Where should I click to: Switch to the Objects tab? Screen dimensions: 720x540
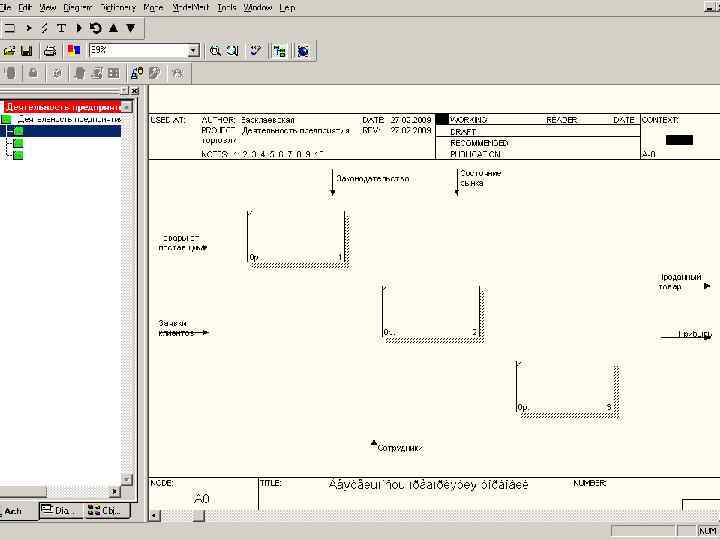tap(107, 511)
